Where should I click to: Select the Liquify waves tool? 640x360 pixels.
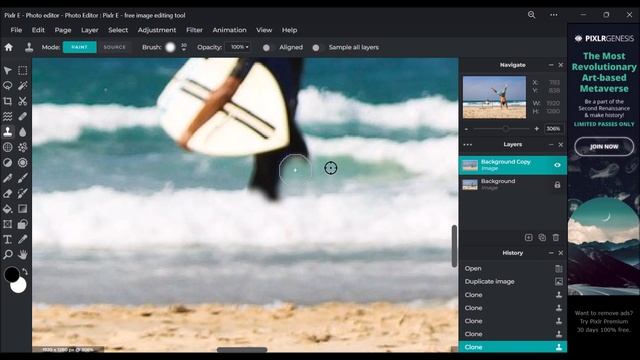tap(7, 117)
